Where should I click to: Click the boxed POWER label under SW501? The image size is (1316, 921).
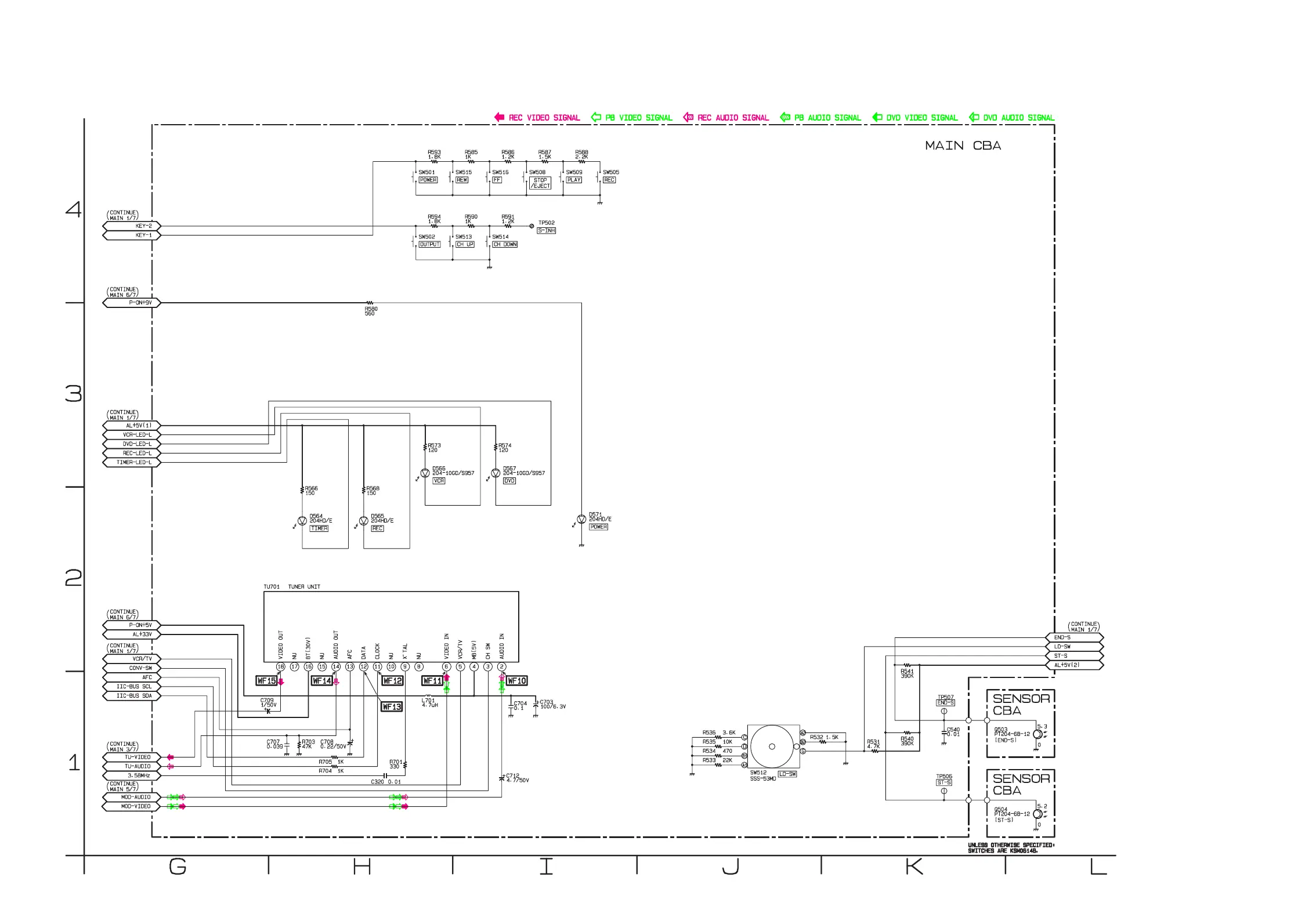pos(428,180)
